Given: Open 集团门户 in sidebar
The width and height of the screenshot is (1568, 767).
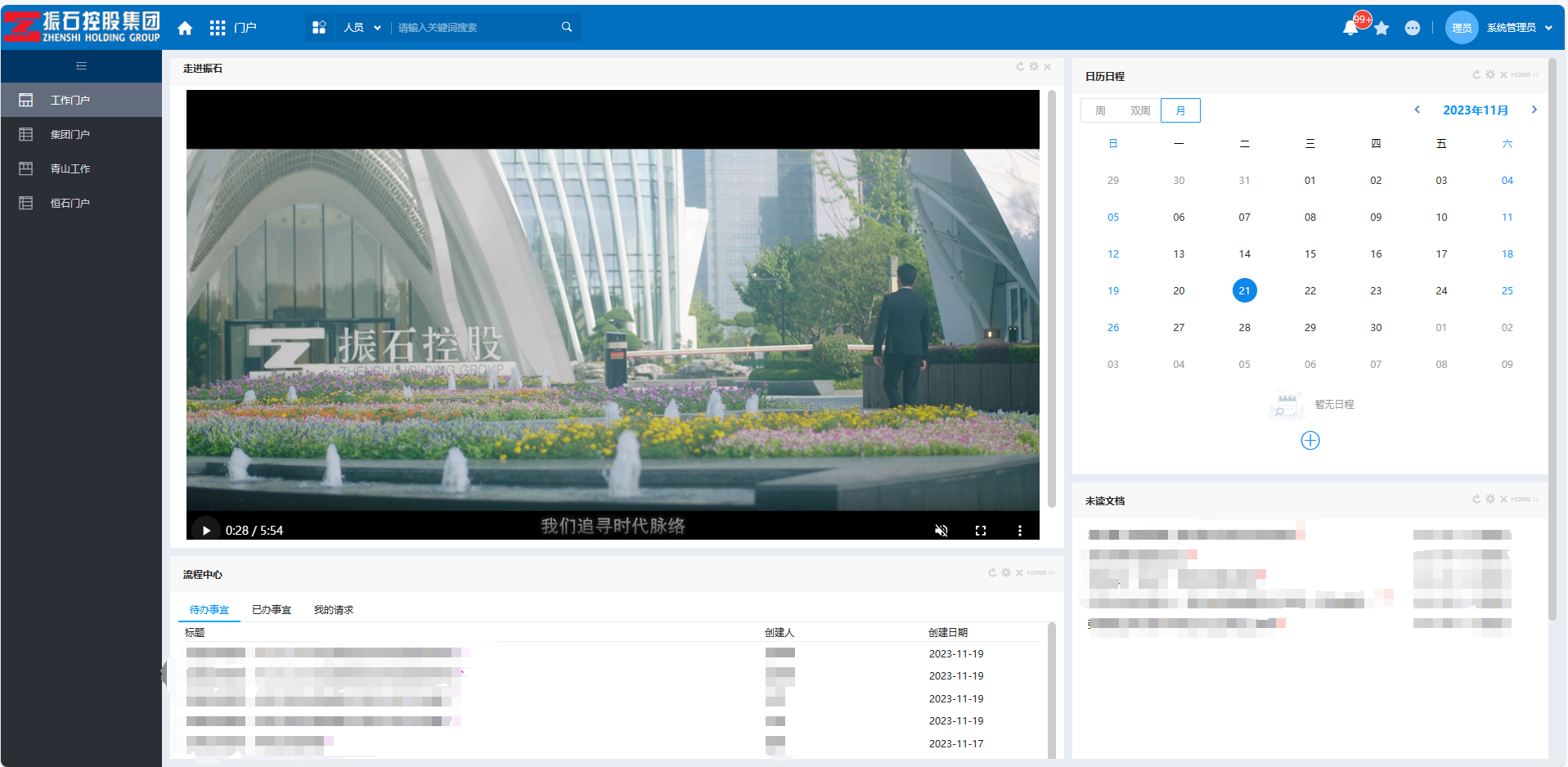Looking at the screenshot, I should click(81, 134).
